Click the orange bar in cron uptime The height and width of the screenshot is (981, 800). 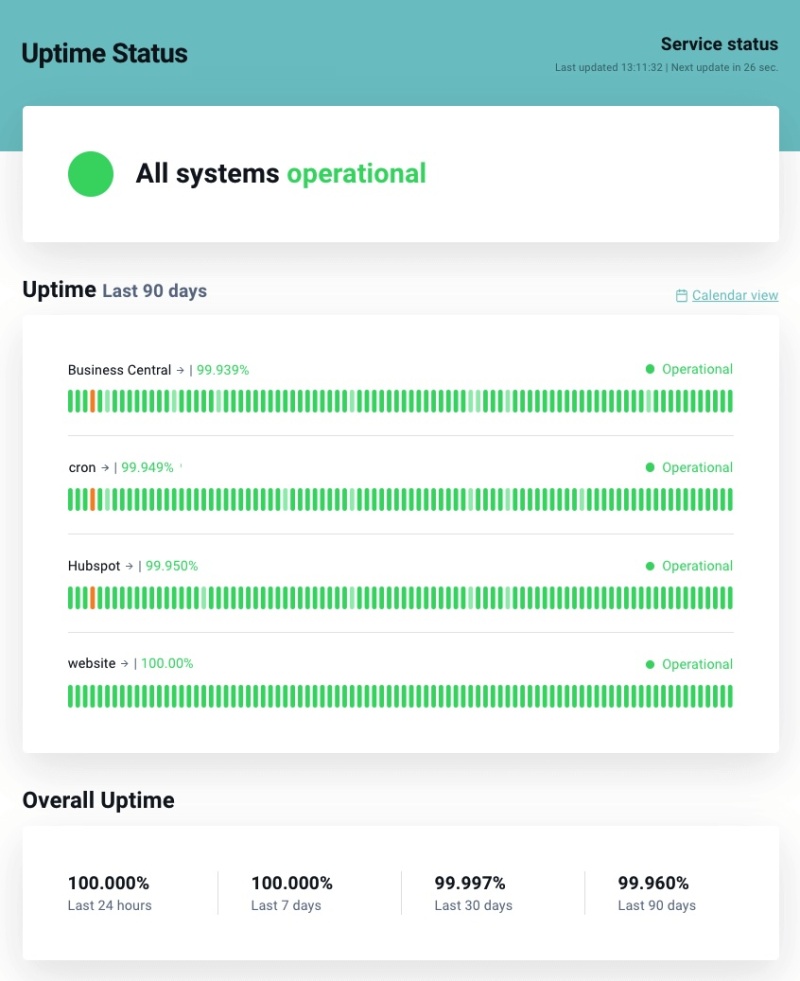(x=93, y=499)
